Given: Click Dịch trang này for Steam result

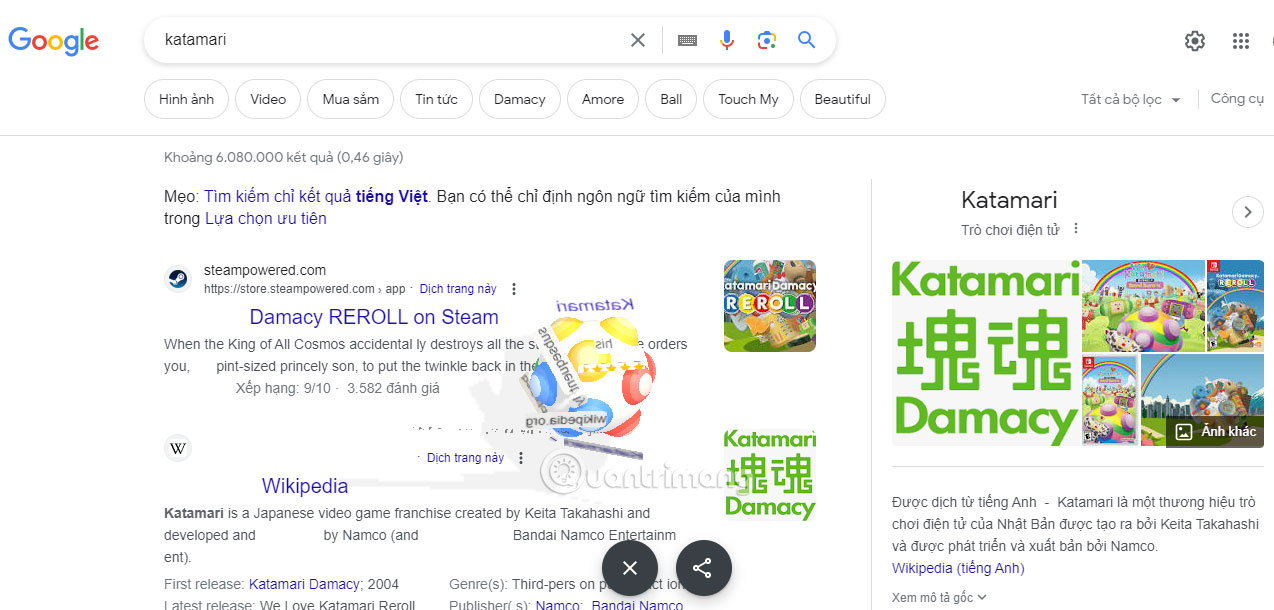Looking at the screenshot, I should 458,289.
